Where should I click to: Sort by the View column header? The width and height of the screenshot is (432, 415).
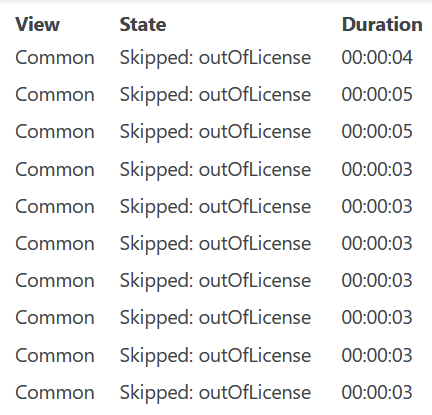(x=37, y=25)
